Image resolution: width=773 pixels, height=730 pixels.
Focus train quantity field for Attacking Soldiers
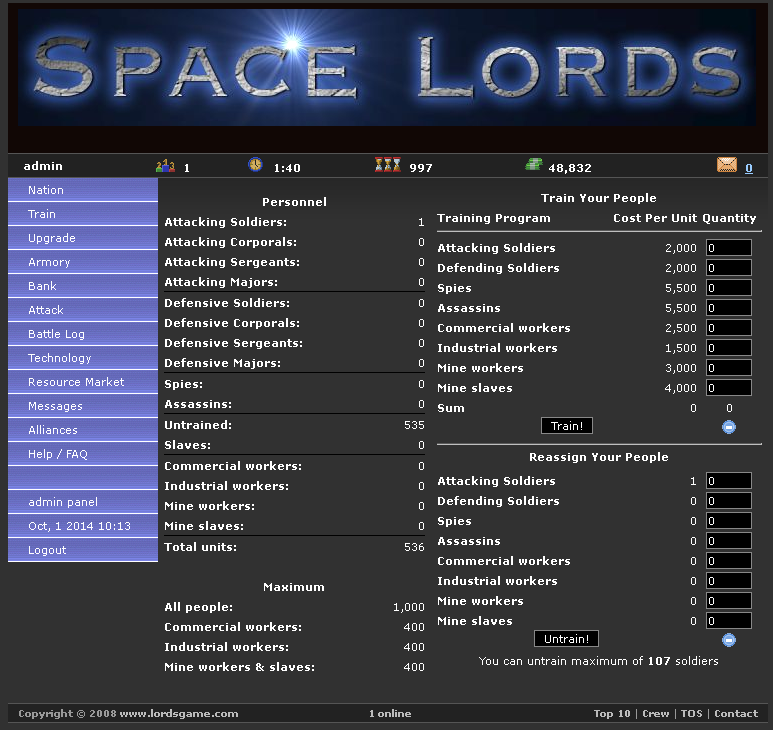(x=729, y=247)
